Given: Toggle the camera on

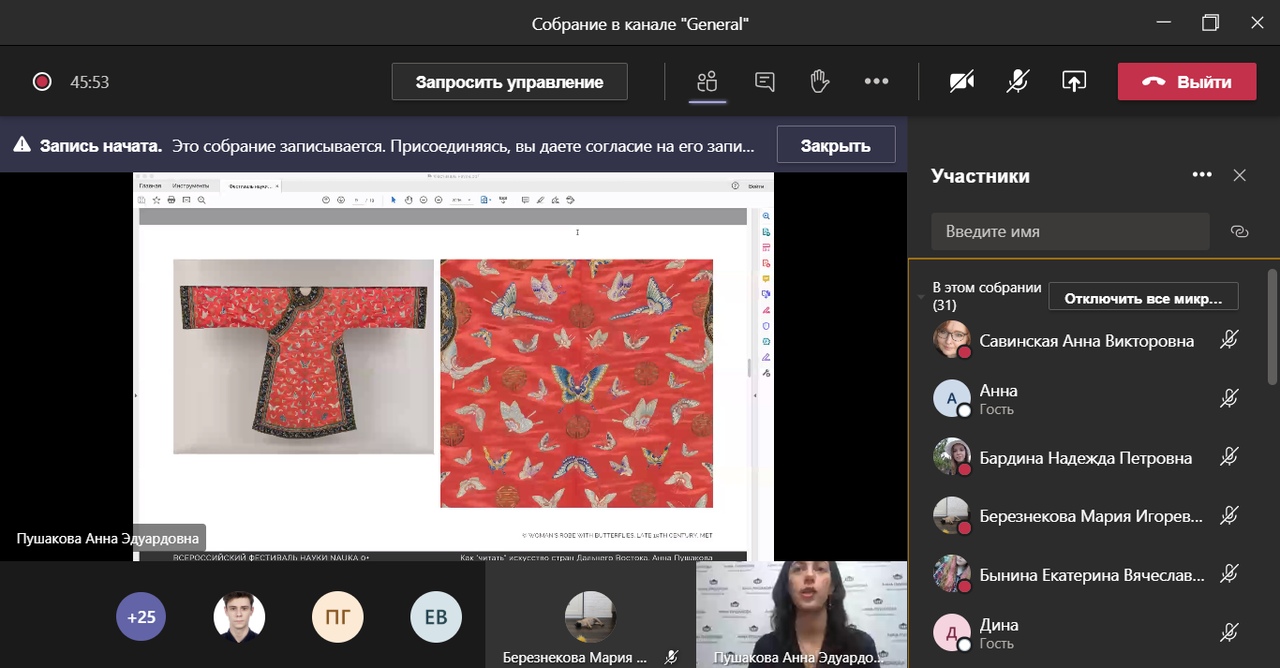Looking at the screenshot, I should [962, 82].
